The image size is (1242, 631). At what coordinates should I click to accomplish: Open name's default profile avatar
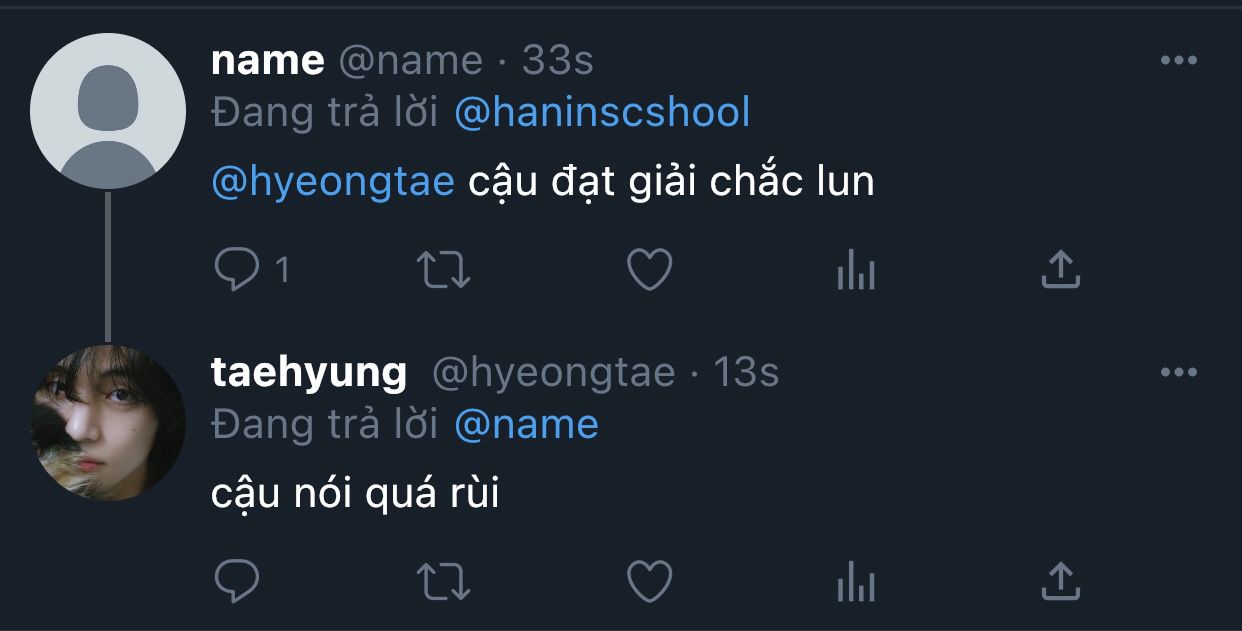coord(108,111)
